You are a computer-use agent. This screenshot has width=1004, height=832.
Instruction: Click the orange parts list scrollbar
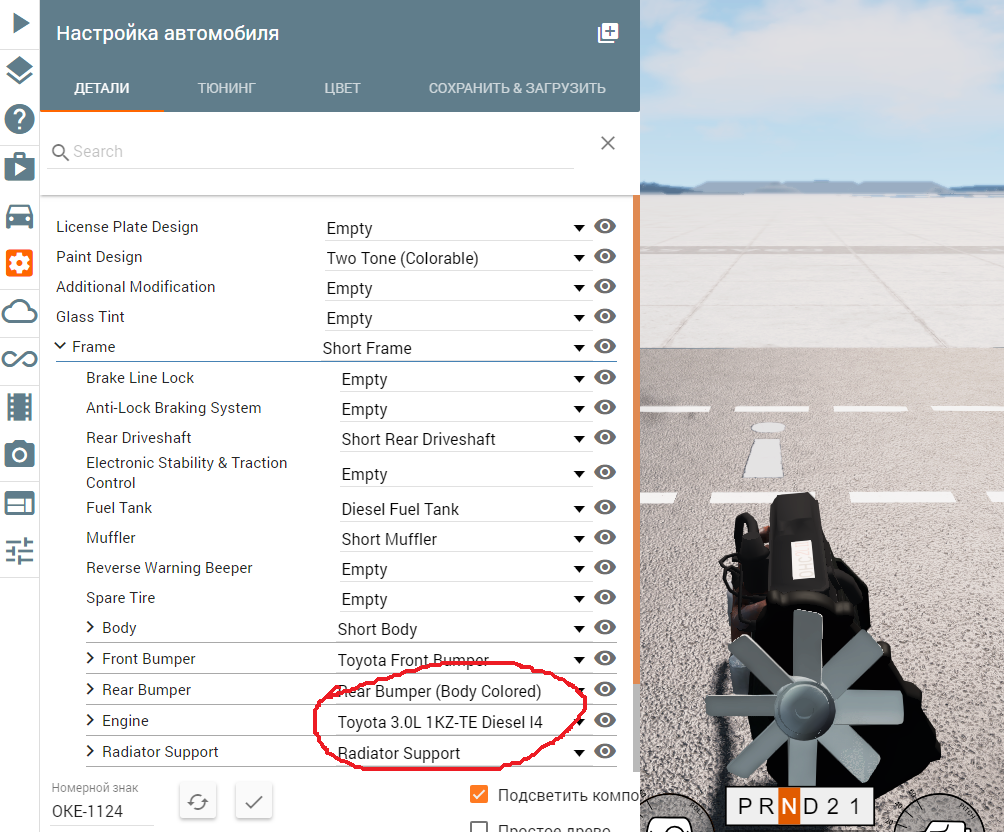click(x=636, y=439)
